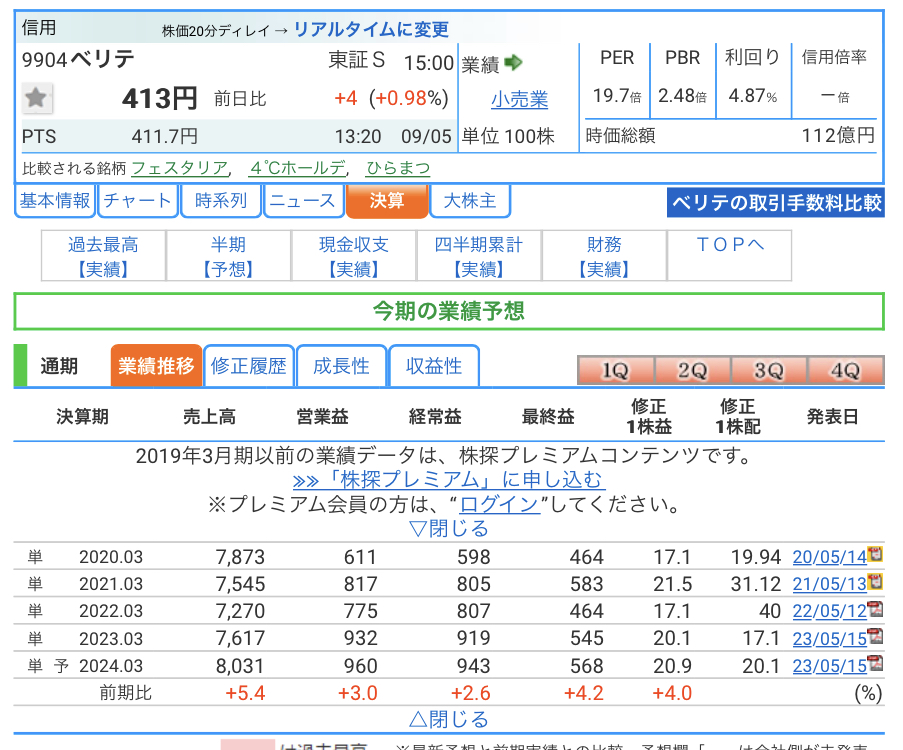Click the 経常益 column header
This screenshot has height=750, width=903.
(x=435, y=416)
